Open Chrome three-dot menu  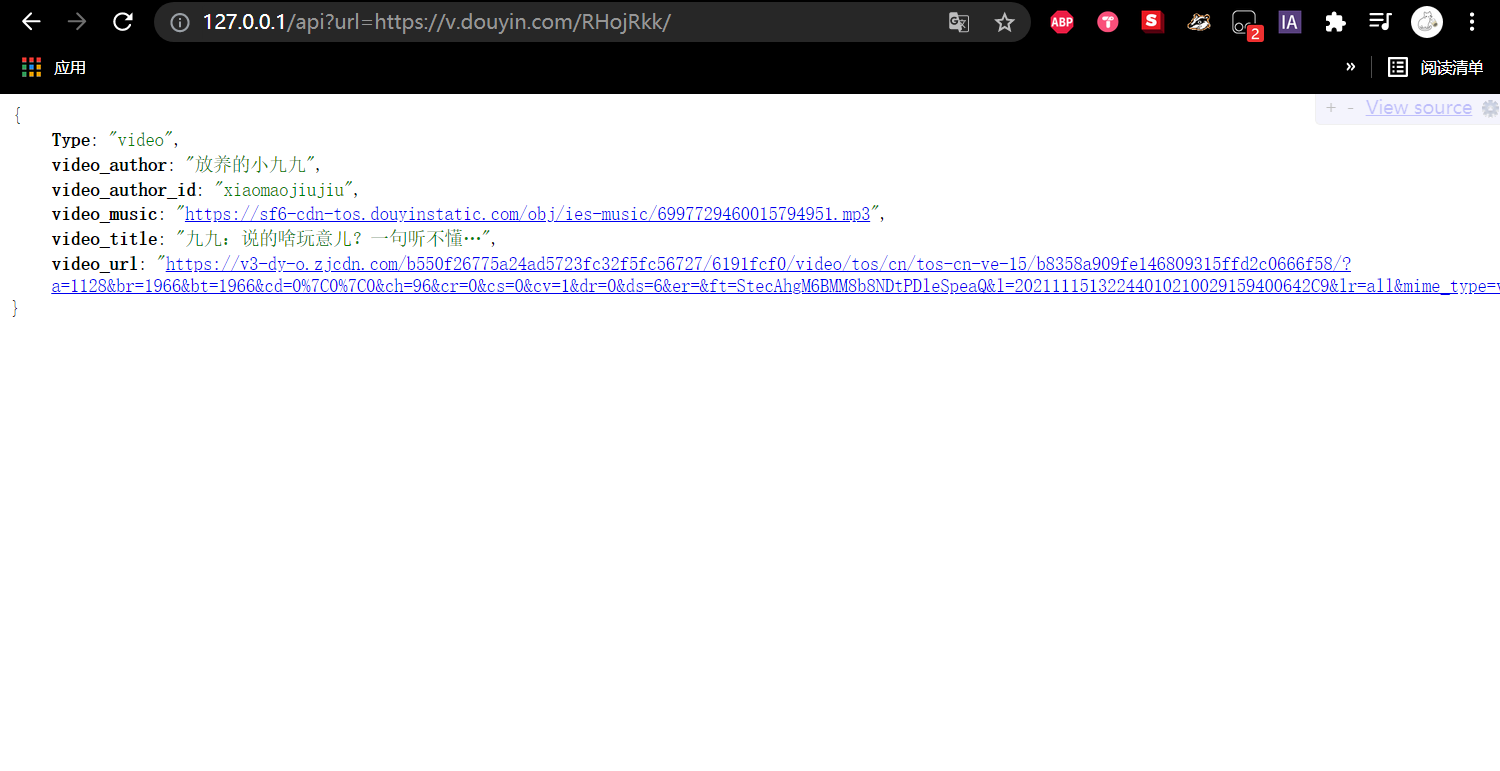1472,22
